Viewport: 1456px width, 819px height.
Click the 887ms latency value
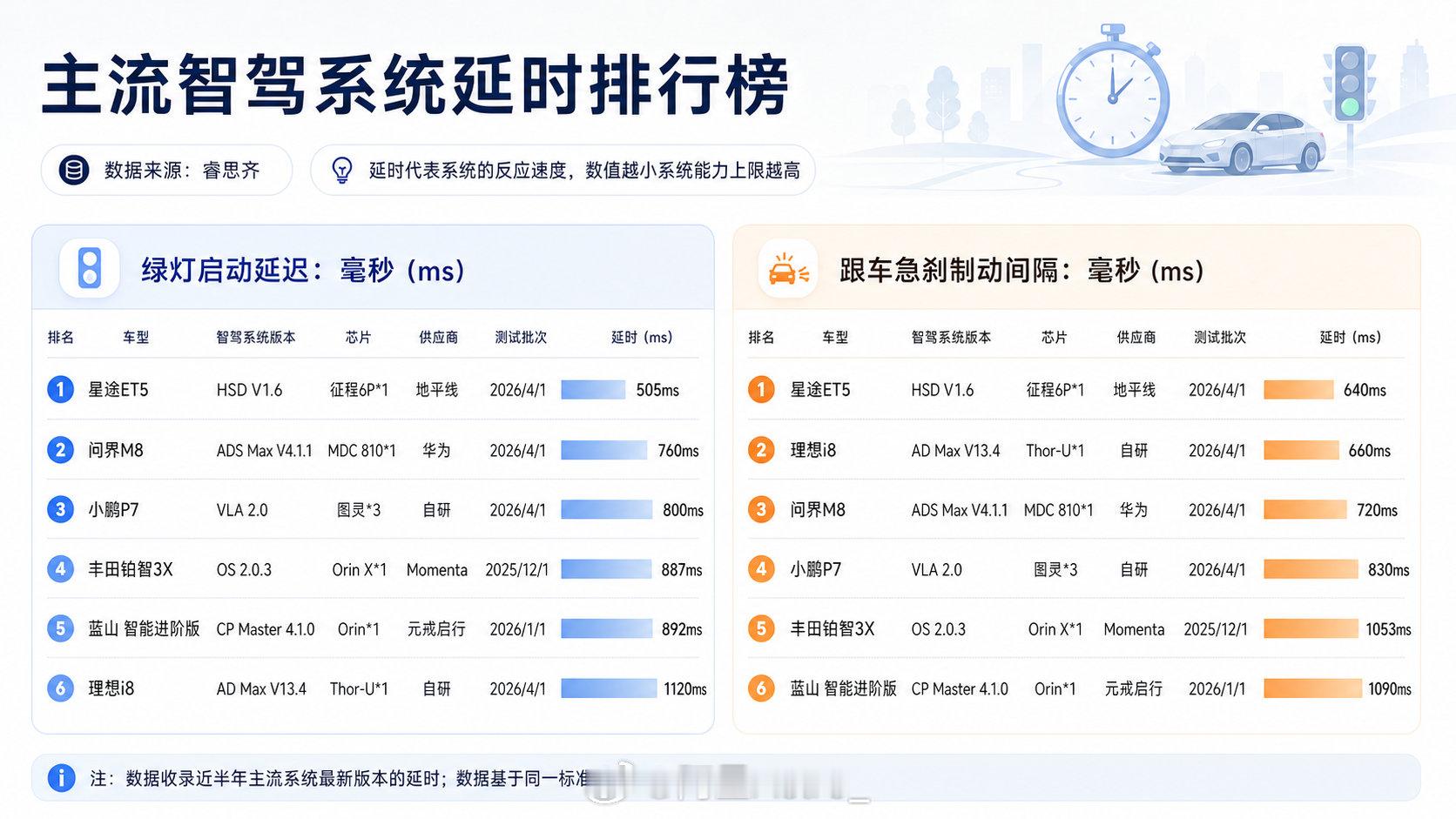[682, 570]
